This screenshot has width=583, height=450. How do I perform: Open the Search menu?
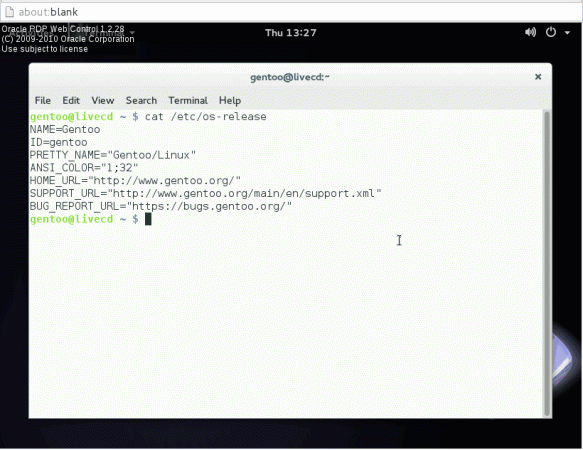(141, 100)
